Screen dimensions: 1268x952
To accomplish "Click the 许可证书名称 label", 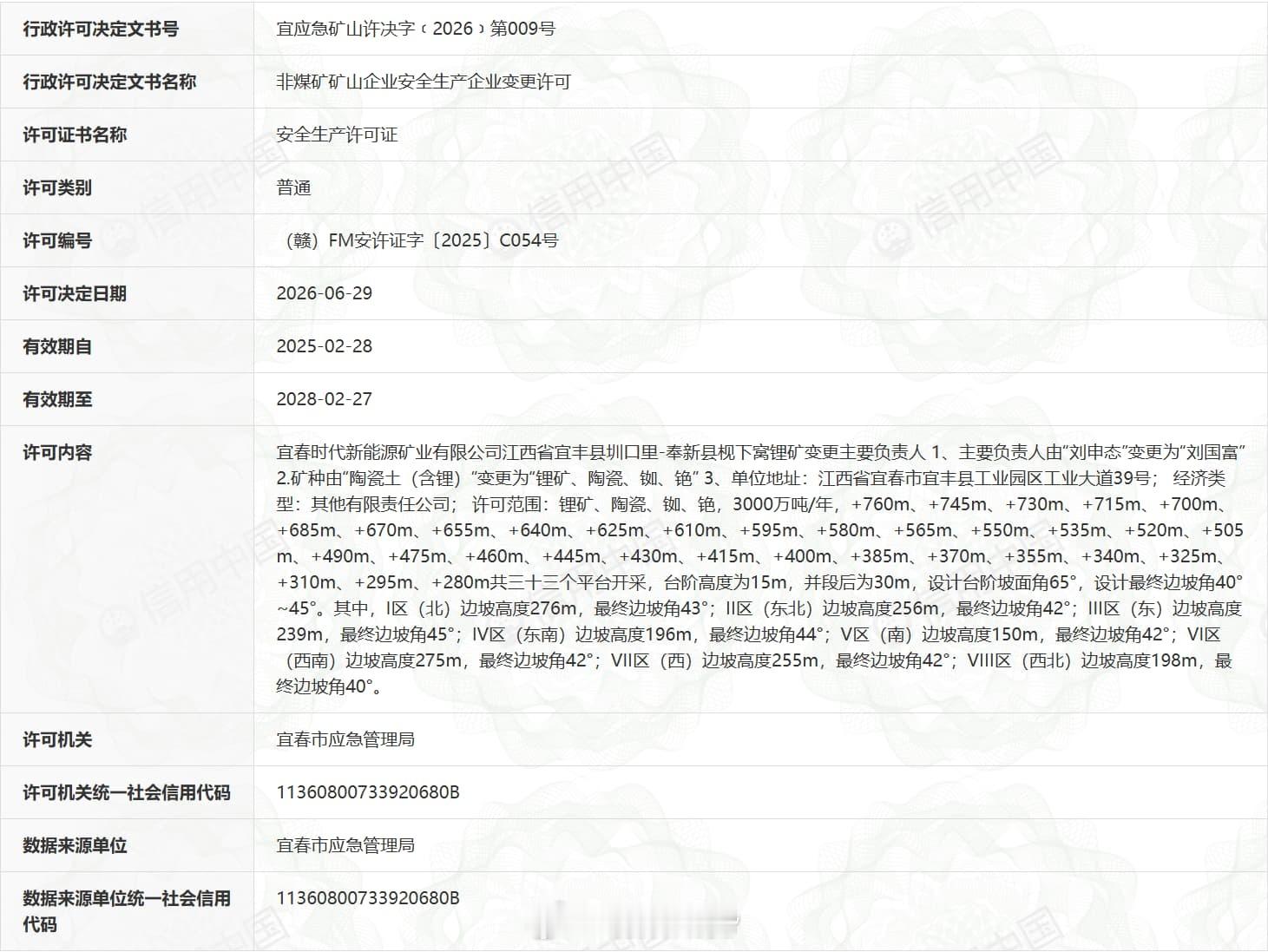I will click(75, 135).
